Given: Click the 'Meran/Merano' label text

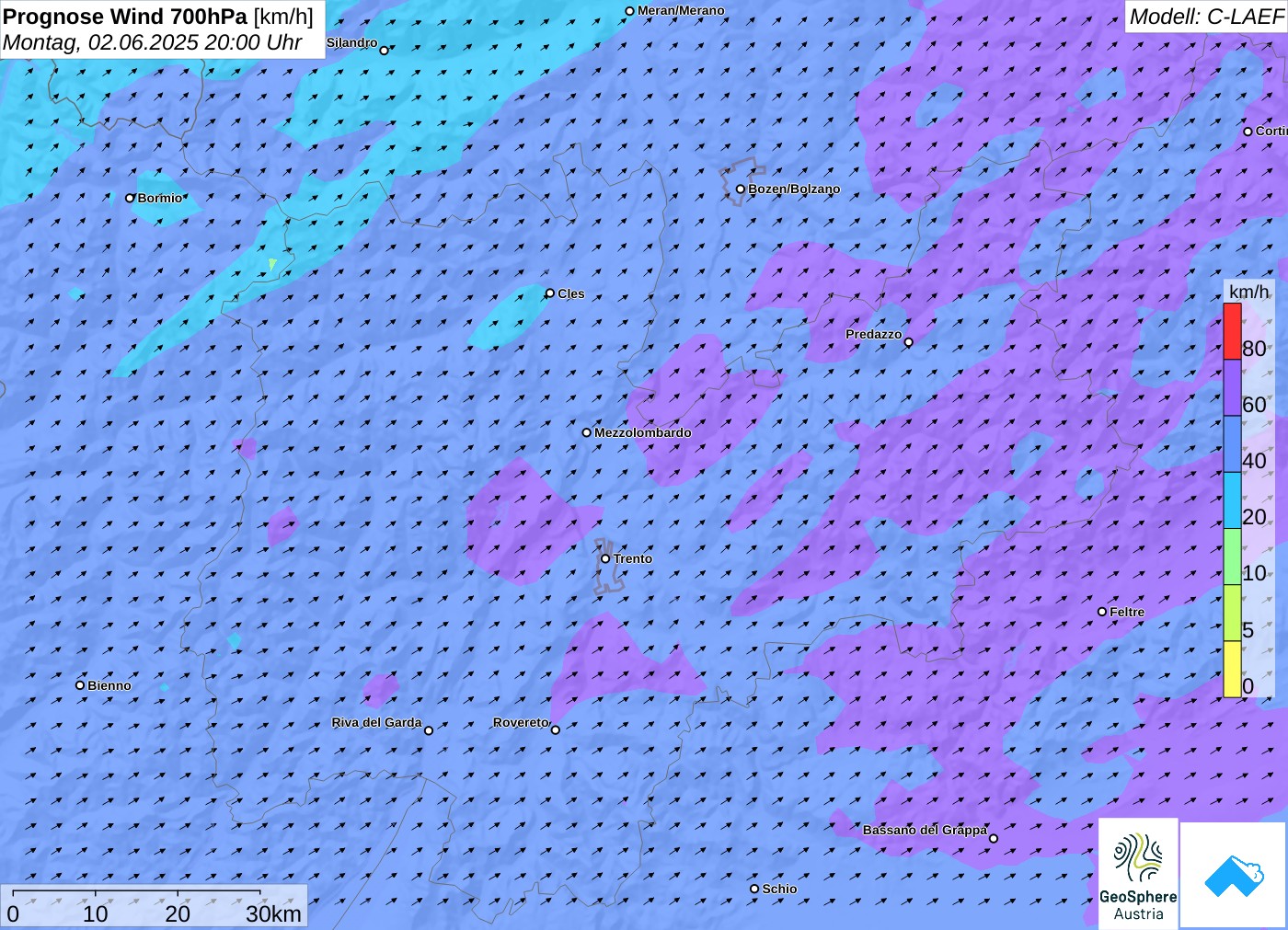Looking at the screenshot, I should coord(681,10).
